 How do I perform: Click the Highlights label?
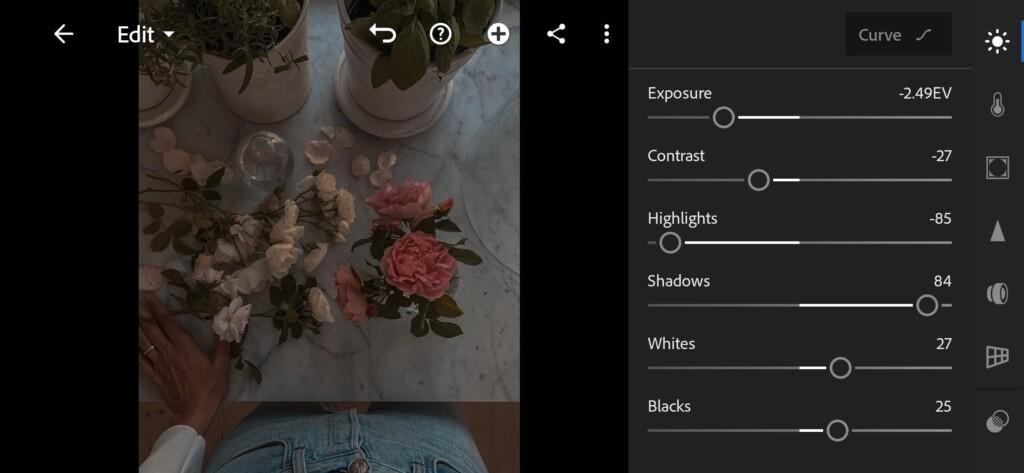(x=682, y=219)
